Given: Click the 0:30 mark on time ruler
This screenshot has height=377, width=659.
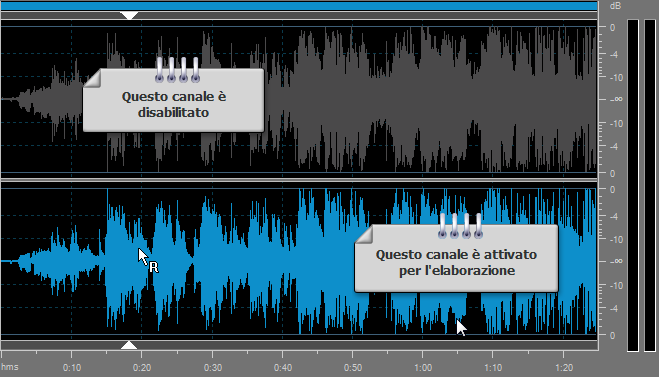Looking at the screenshot, I should click(213, 368).
